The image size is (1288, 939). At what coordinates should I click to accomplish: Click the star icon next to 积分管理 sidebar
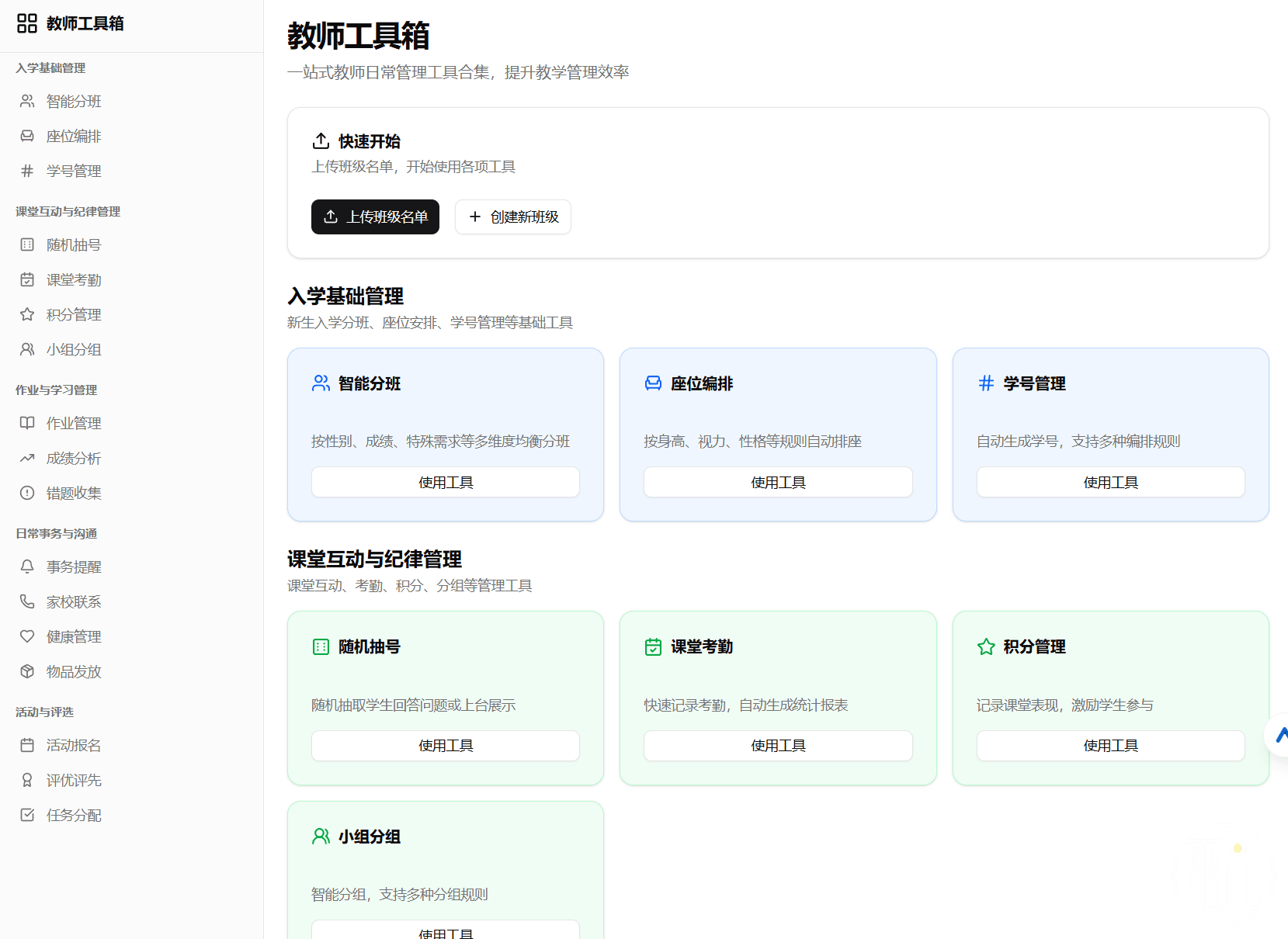27,314
